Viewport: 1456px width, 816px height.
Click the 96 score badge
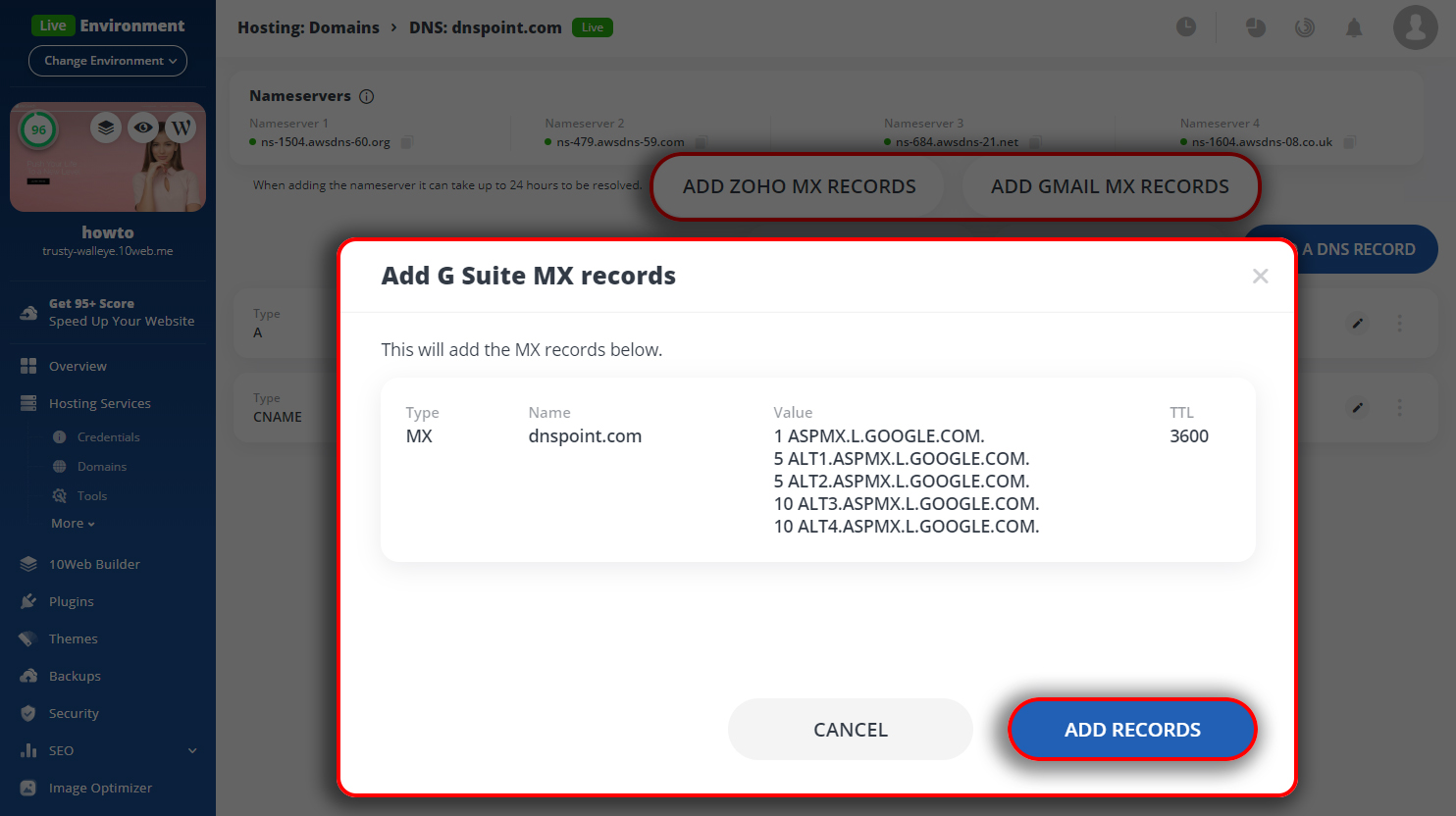[x=38, y=129]
